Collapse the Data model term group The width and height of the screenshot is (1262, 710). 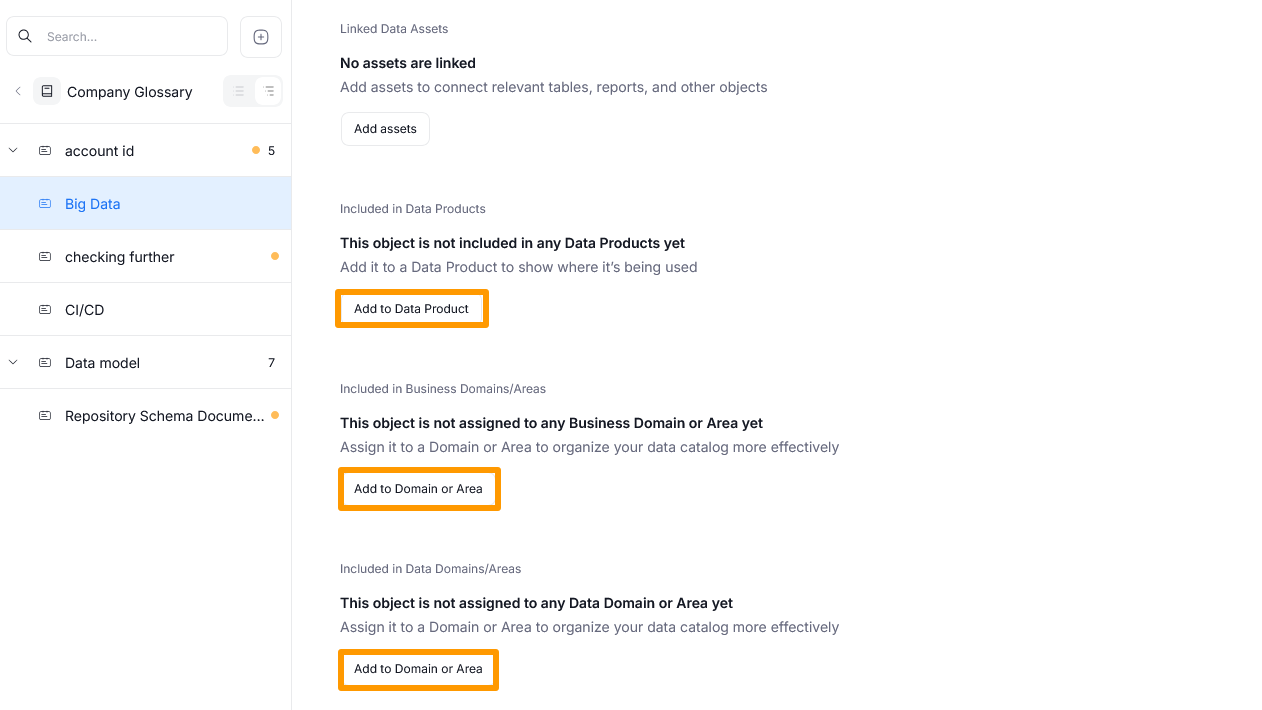point(12,362)
